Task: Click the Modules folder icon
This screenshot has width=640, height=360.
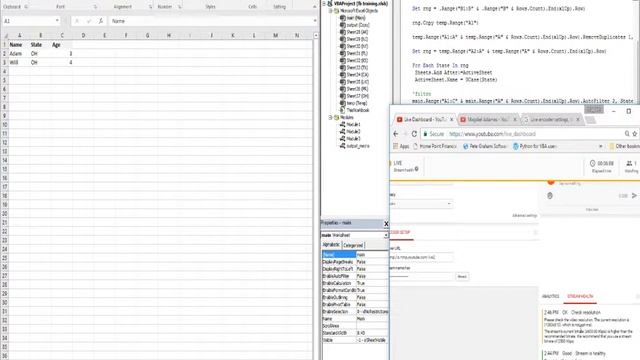Action: tap(337, 118)
